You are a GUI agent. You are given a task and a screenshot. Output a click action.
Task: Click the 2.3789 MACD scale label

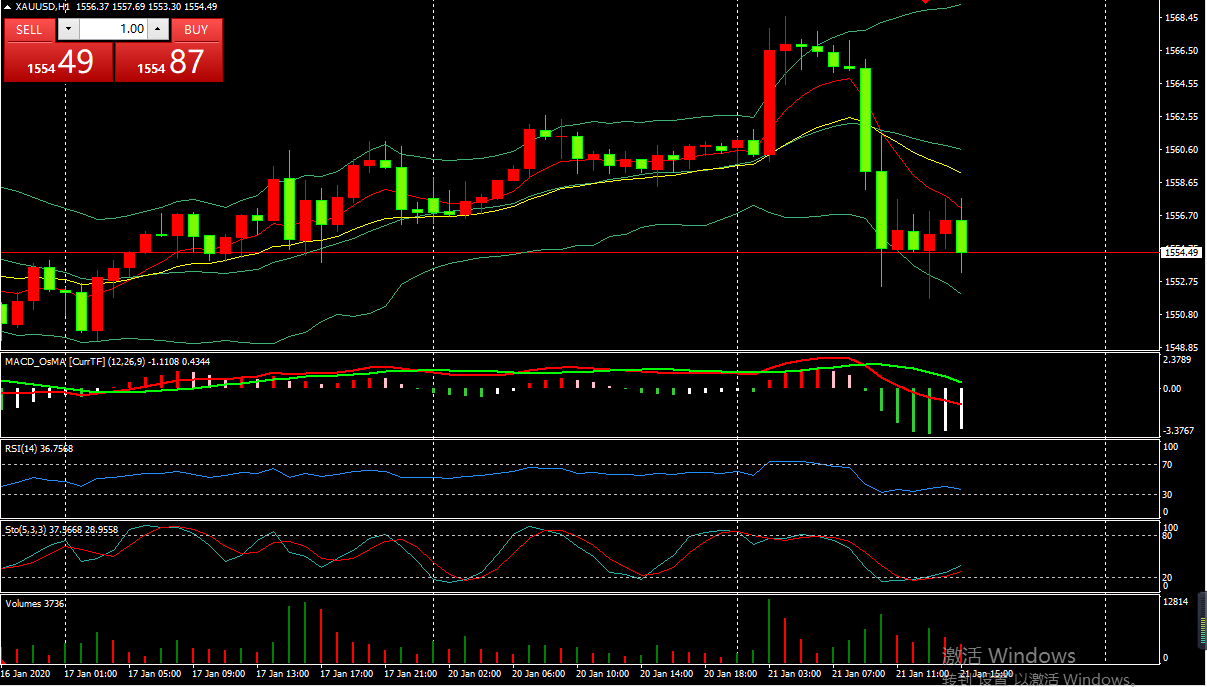1178,359
